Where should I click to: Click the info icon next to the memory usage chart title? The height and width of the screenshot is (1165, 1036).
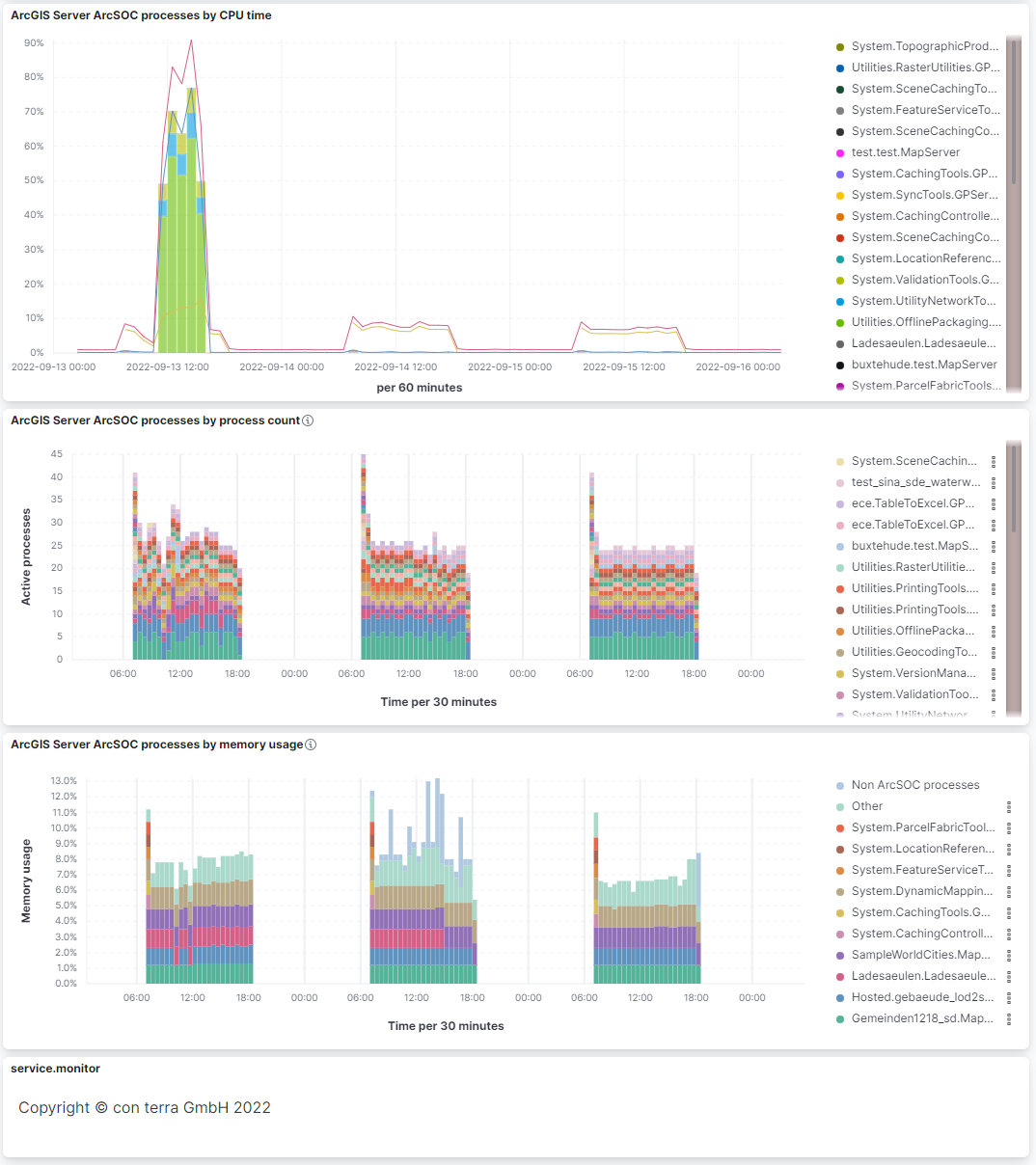click(308, 744)
